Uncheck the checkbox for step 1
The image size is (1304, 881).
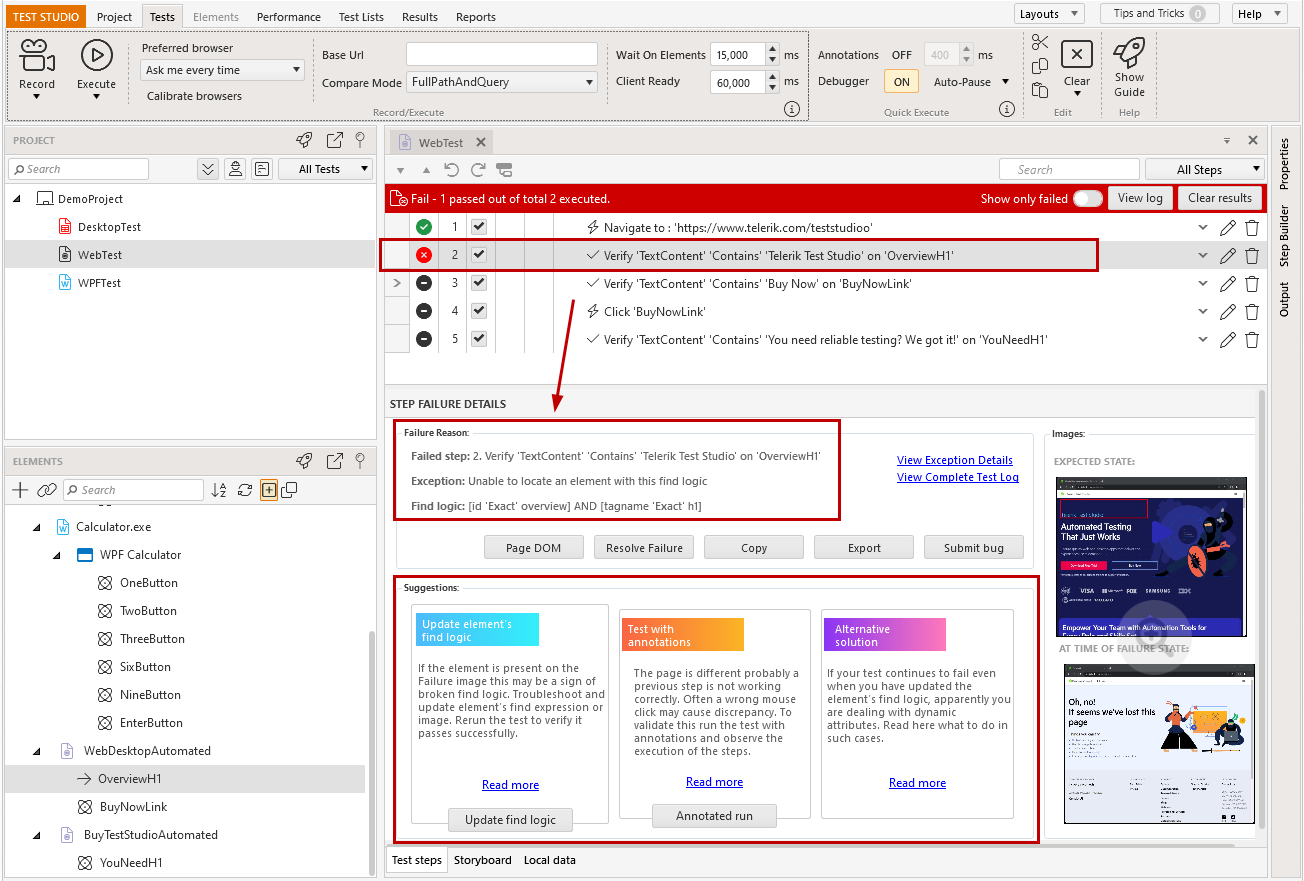(x=479, y=227)
